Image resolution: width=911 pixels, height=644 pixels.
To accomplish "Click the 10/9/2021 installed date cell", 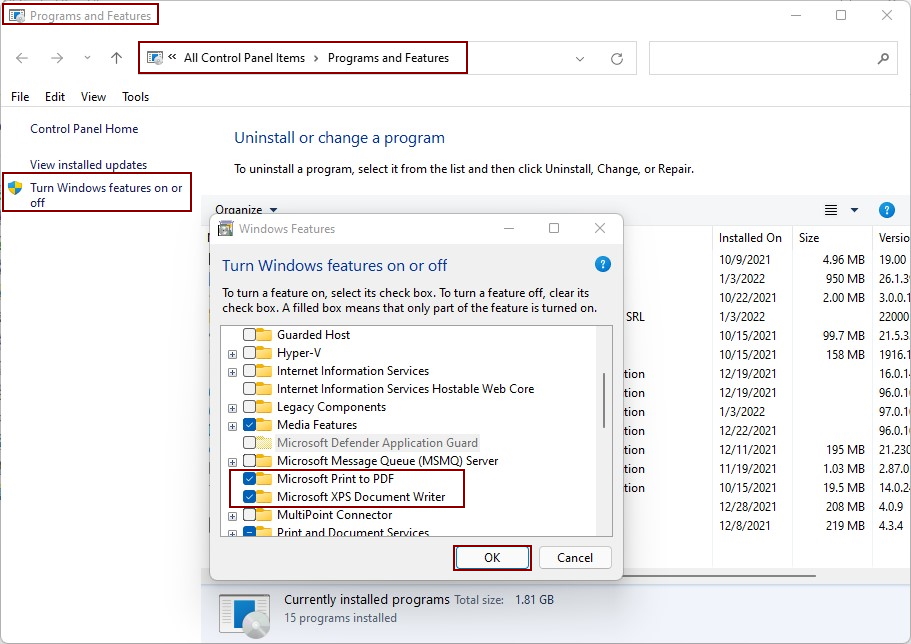I will (744, 260).
